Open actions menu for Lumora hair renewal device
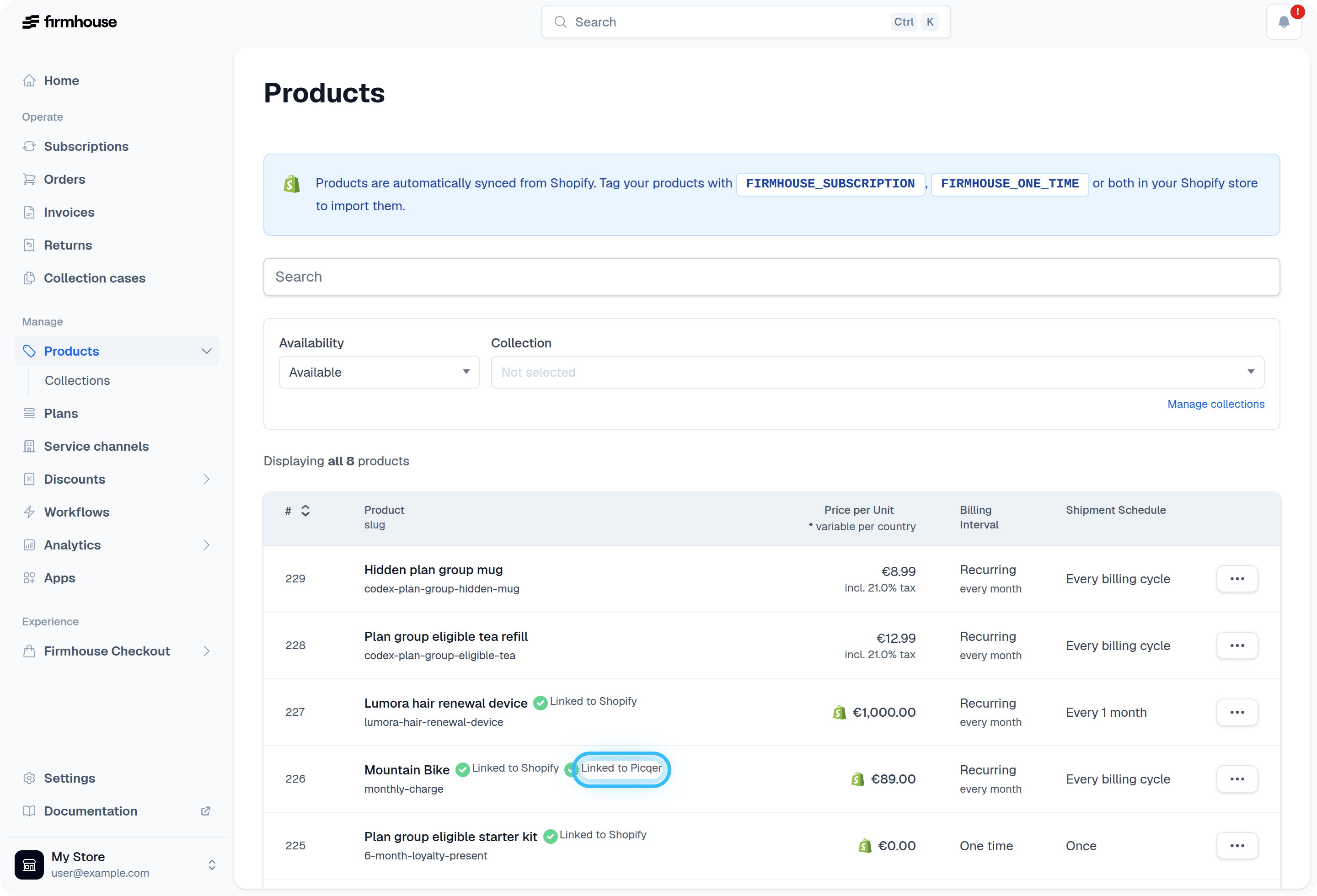Image resolution: width=1317 pixels, height=896 pixels. pyautogui.click(x=1237, y=712)
